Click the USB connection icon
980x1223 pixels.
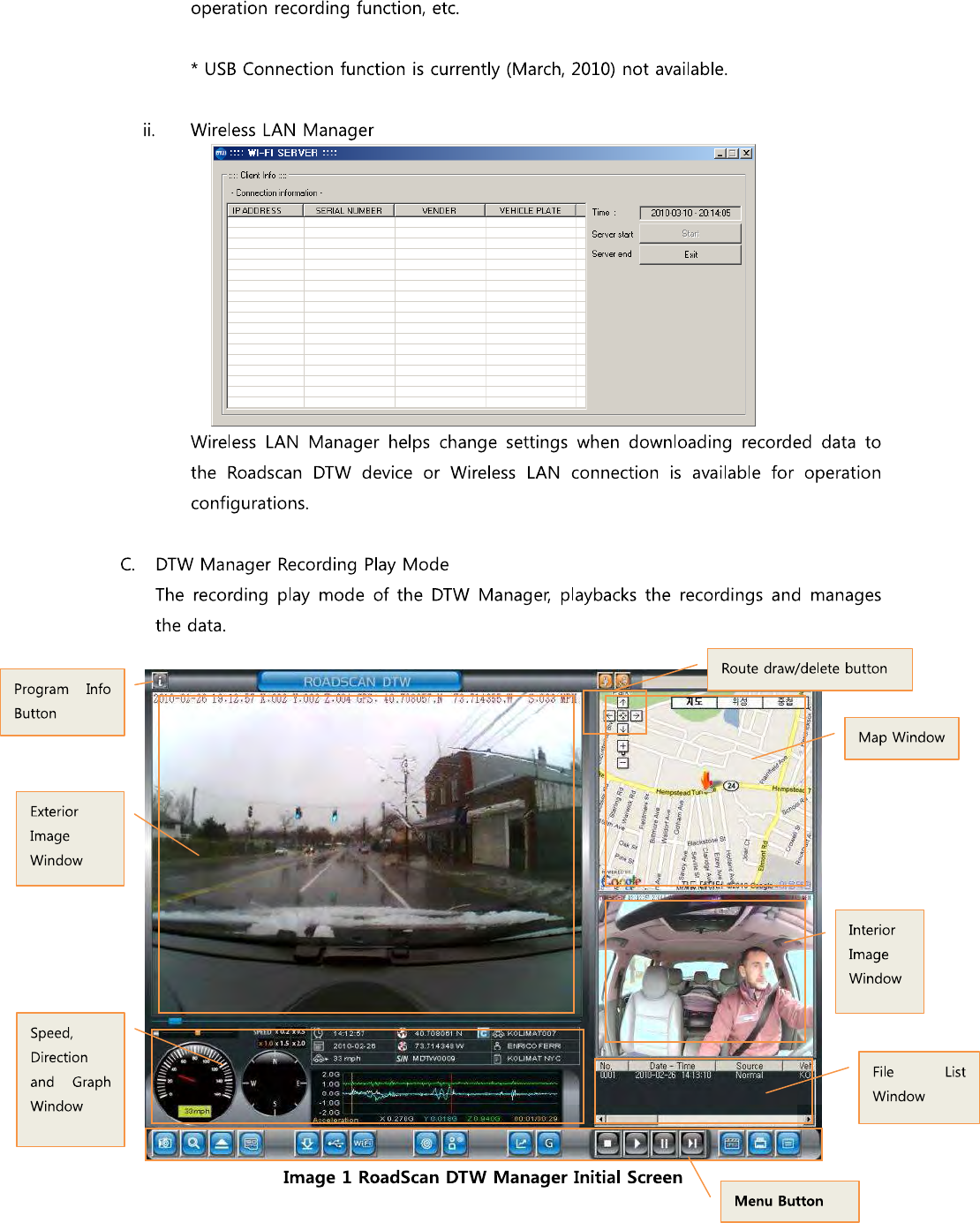click(335, 1144)
